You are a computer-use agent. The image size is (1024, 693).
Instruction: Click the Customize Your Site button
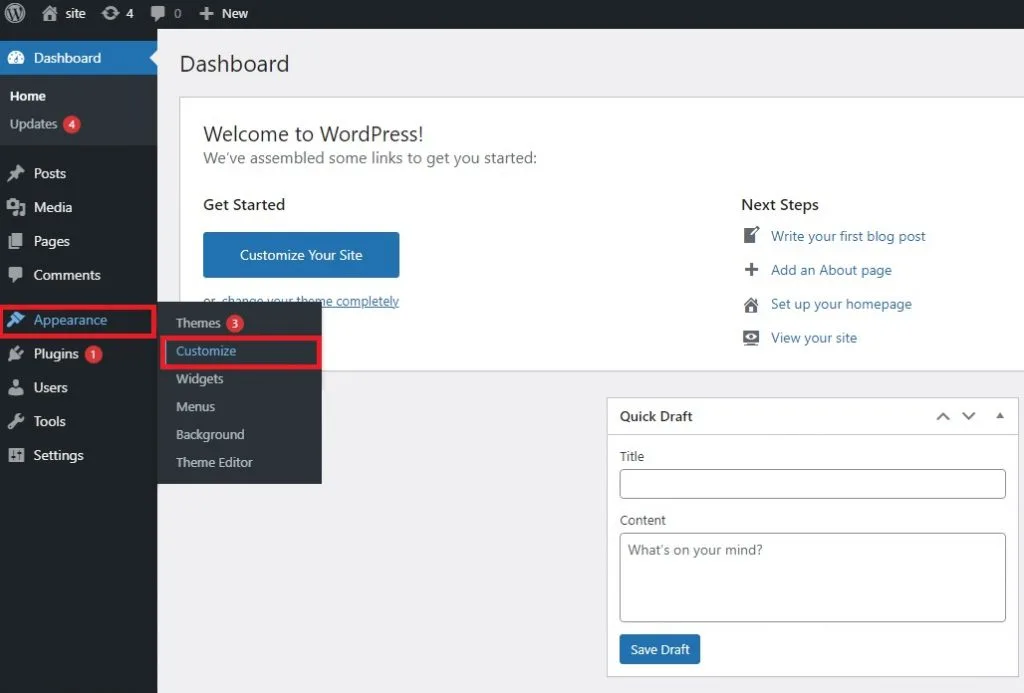click(301, 255)
